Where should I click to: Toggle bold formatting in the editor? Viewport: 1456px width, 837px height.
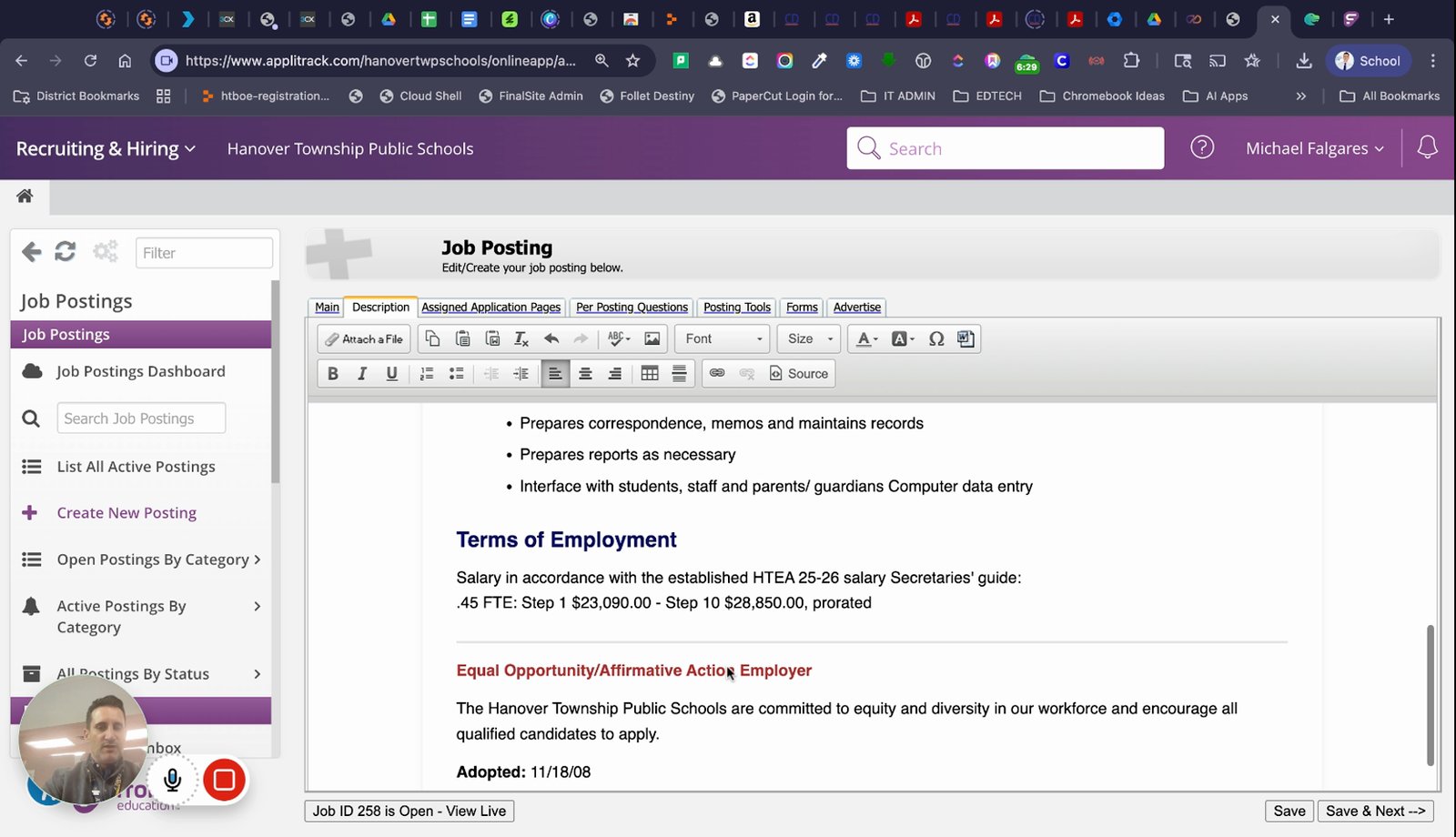click(x=333, y=374)
